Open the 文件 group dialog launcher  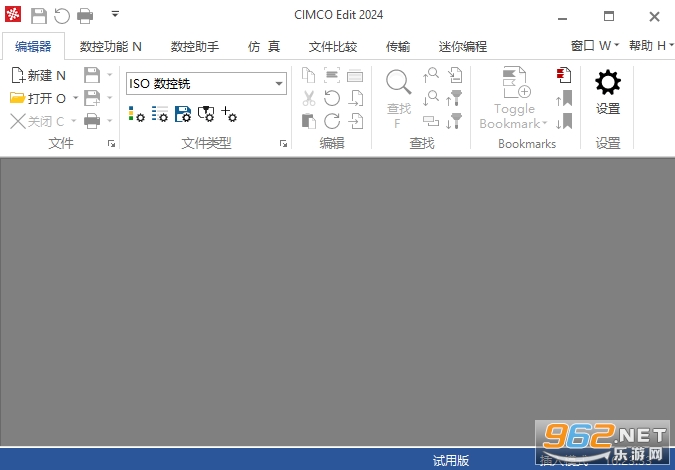point(111,144)
